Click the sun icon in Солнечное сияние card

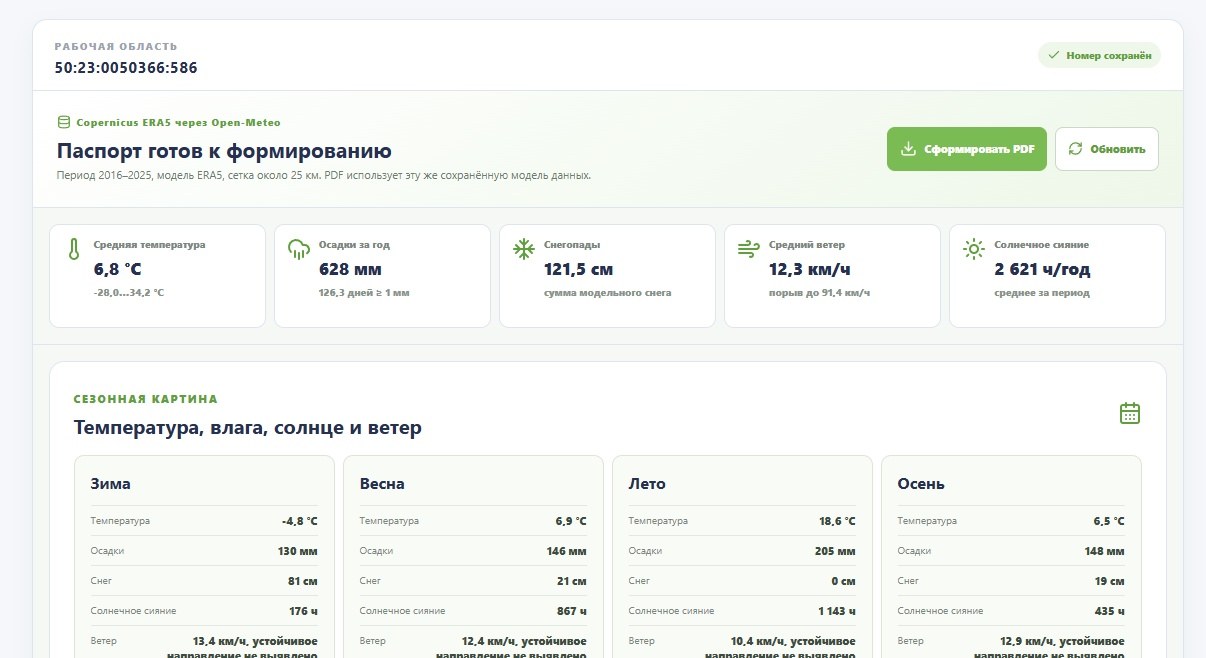tap(973, 250)
